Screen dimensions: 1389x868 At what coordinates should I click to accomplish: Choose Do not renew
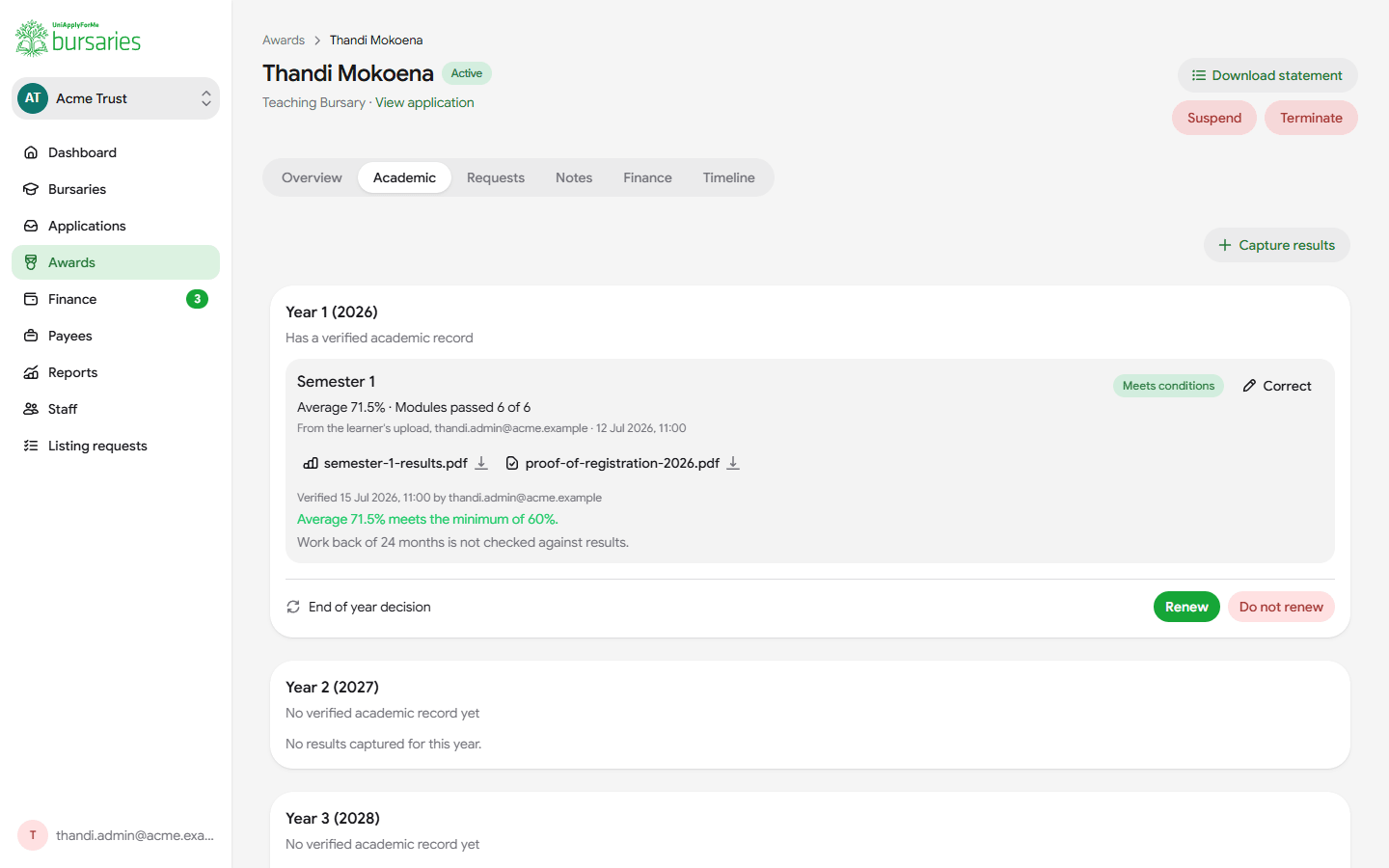pos(1281,607)
